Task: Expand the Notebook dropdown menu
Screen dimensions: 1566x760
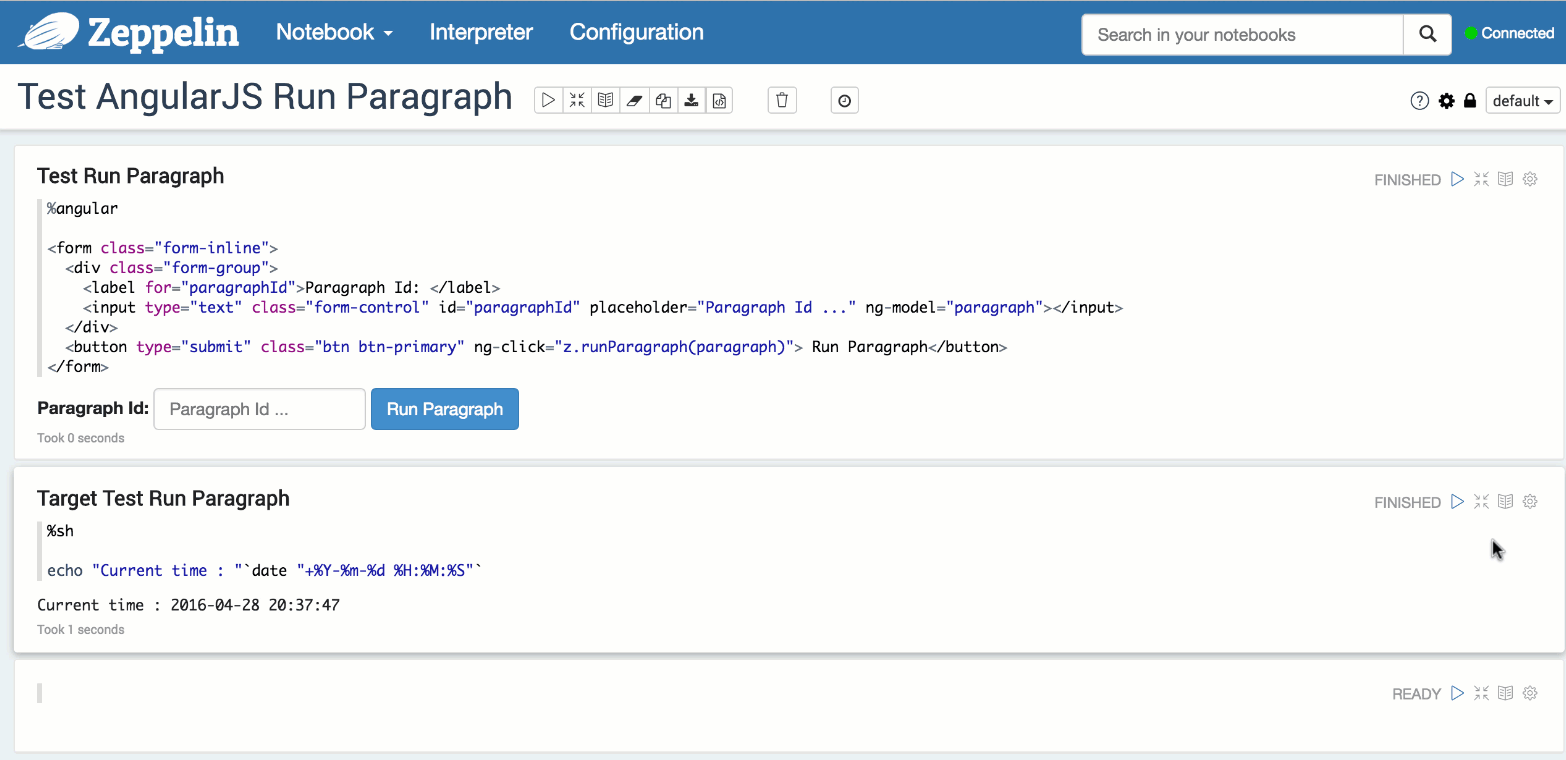Action: [334, 32]
